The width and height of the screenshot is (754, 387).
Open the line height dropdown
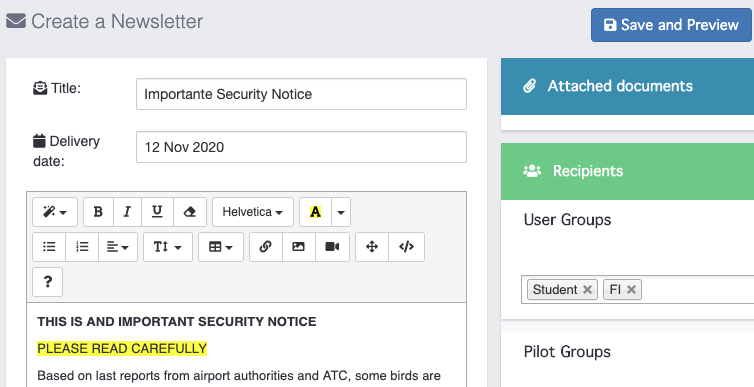[x=168, y=247]
